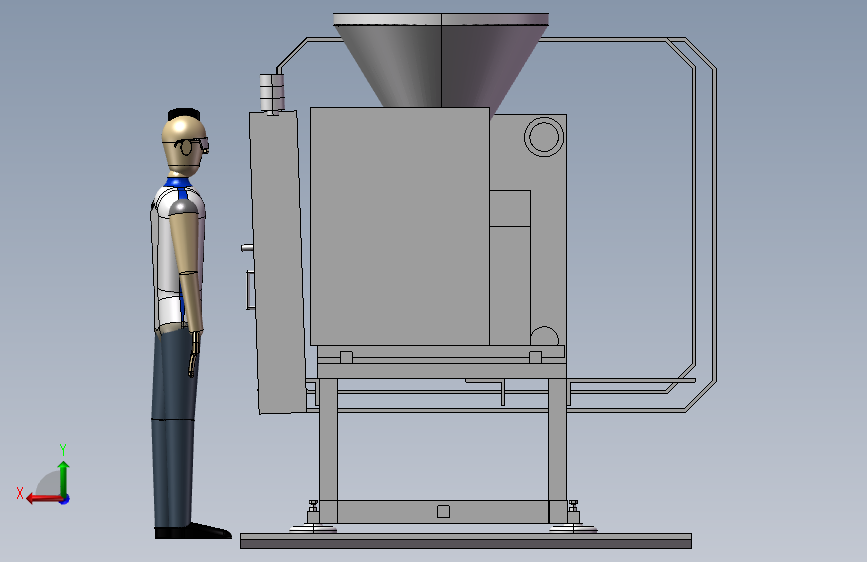Select the small square on the lower crossbar
Image resolution: width=867 pixels, height=562 pixels.
click(443, 512)
